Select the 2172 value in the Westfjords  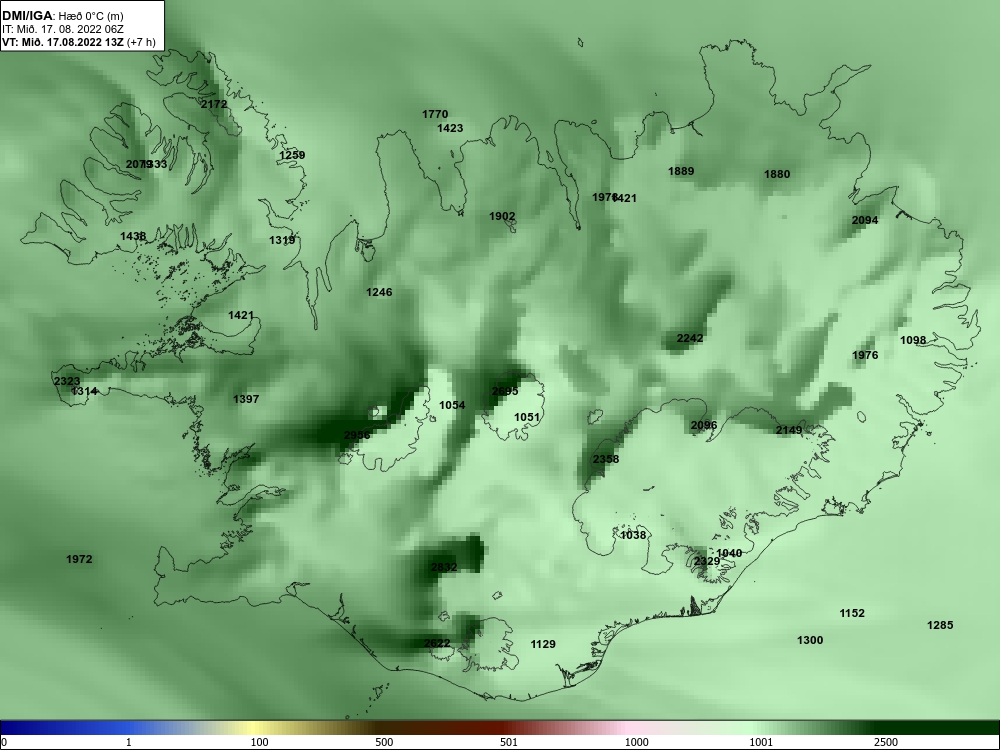tap(214, 103)
